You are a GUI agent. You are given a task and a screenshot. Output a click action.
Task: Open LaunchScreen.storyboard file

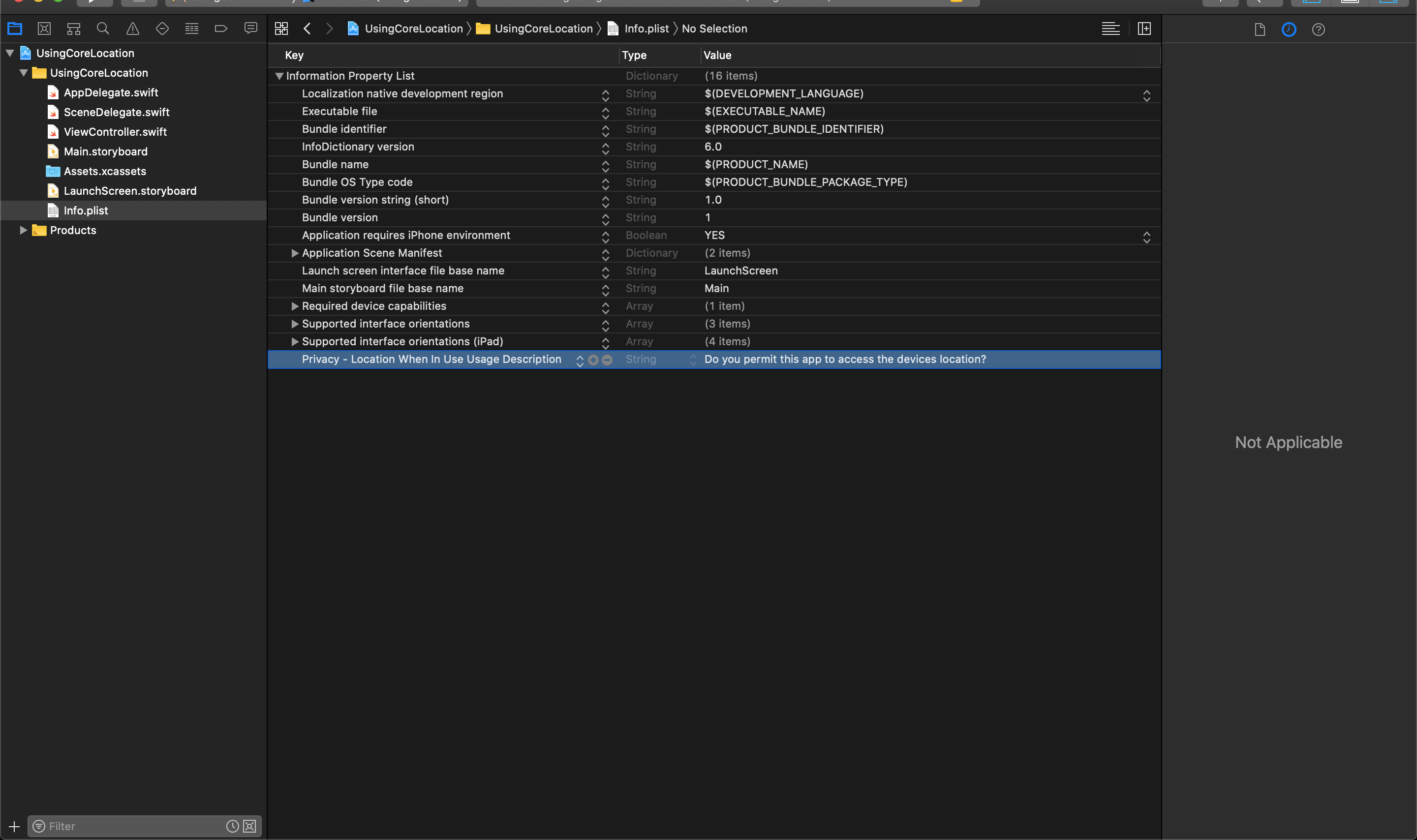coord(130,191)
